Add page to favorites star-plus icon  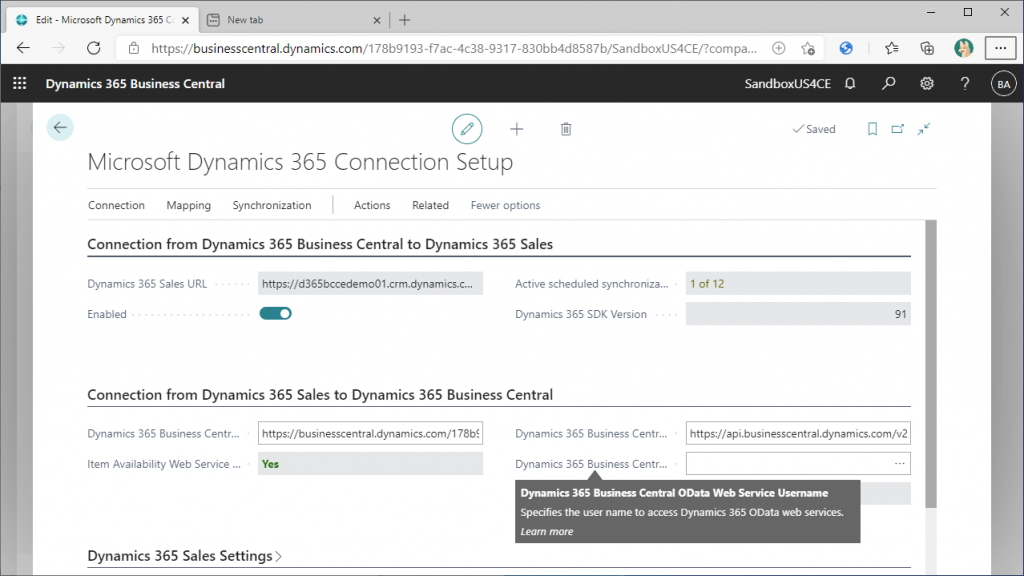click(x=808, y=48)
